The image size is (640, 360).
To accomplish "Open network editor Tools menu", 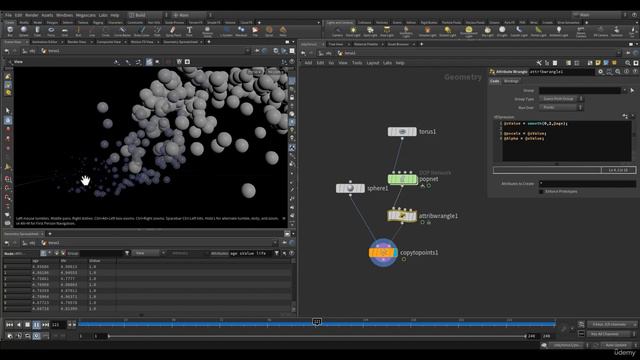I will tap(357, 63).
